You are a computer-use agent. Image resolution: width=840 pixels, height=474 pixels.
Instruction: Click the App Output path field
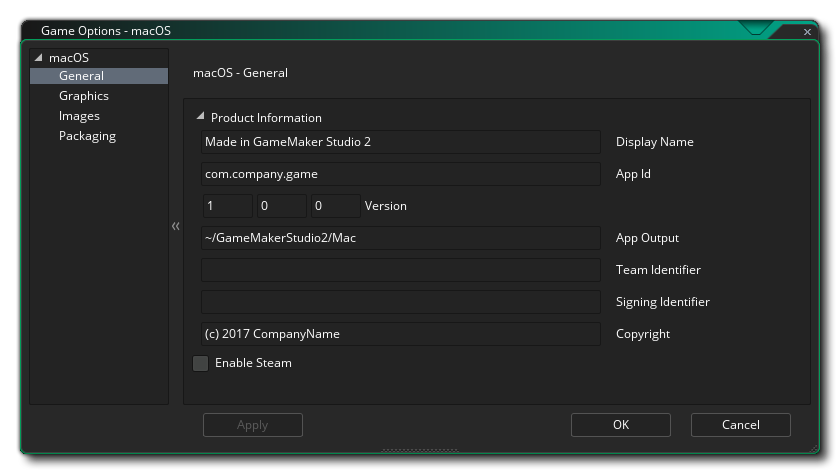pyautogui.click(x=400, y=238)
